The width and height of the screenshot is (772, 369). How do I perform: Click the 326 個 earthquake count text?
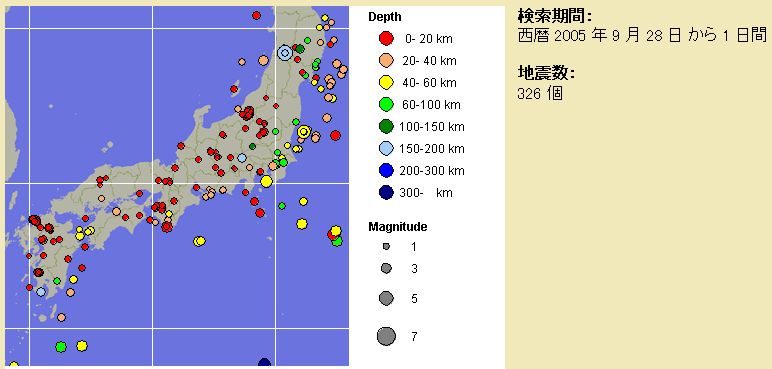pos(540,93)
